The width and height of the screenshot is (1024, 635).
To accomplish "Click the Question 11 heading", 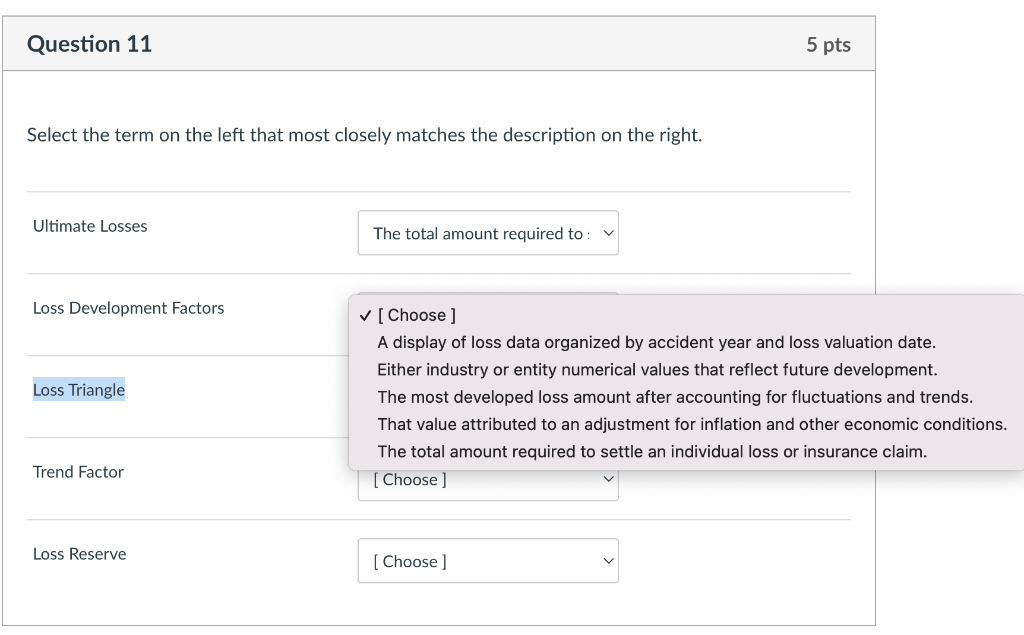I will pos(90,44).
